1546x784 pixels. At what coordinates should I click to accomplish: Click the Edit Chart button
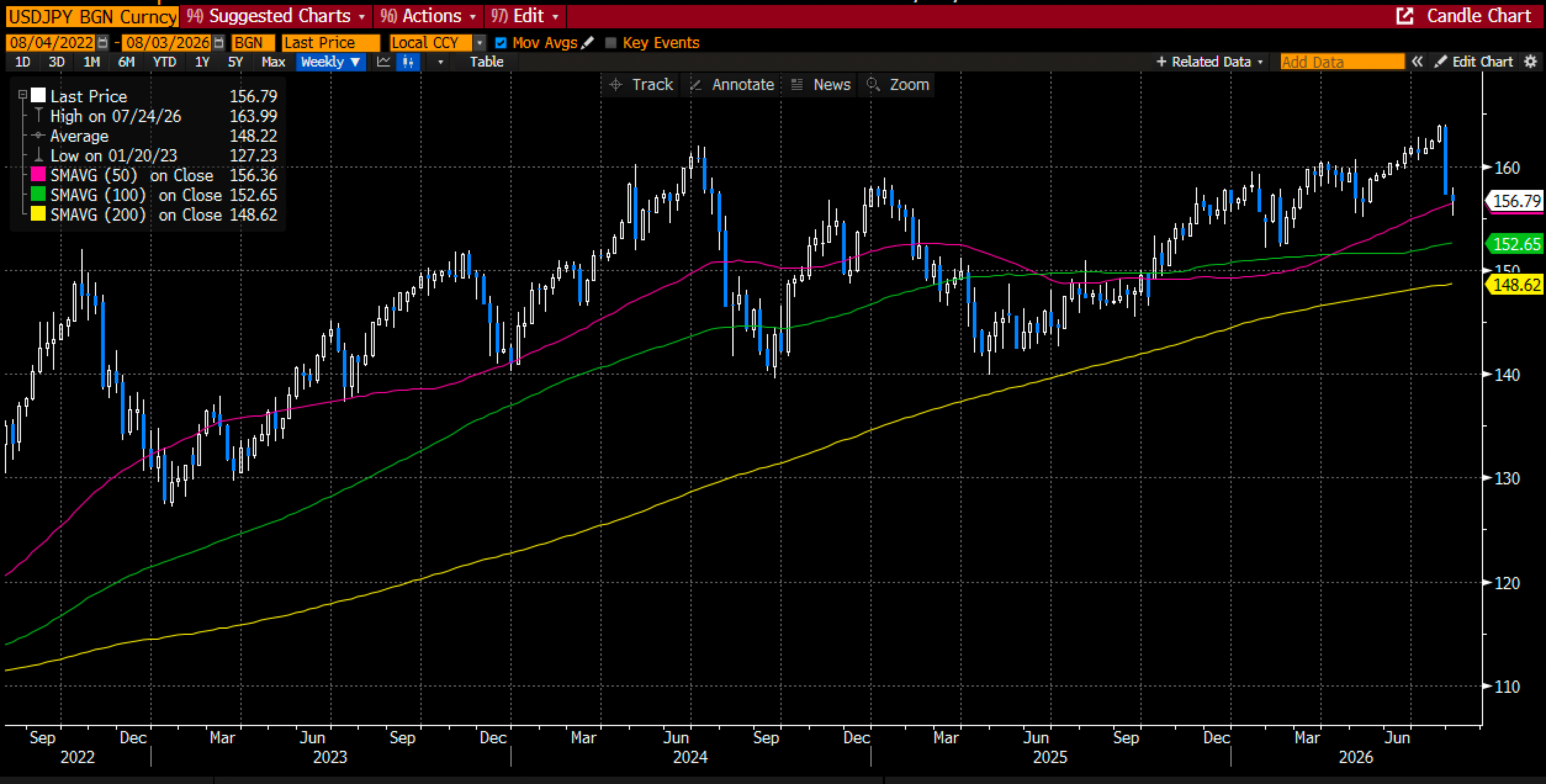tap(1474, 62)
